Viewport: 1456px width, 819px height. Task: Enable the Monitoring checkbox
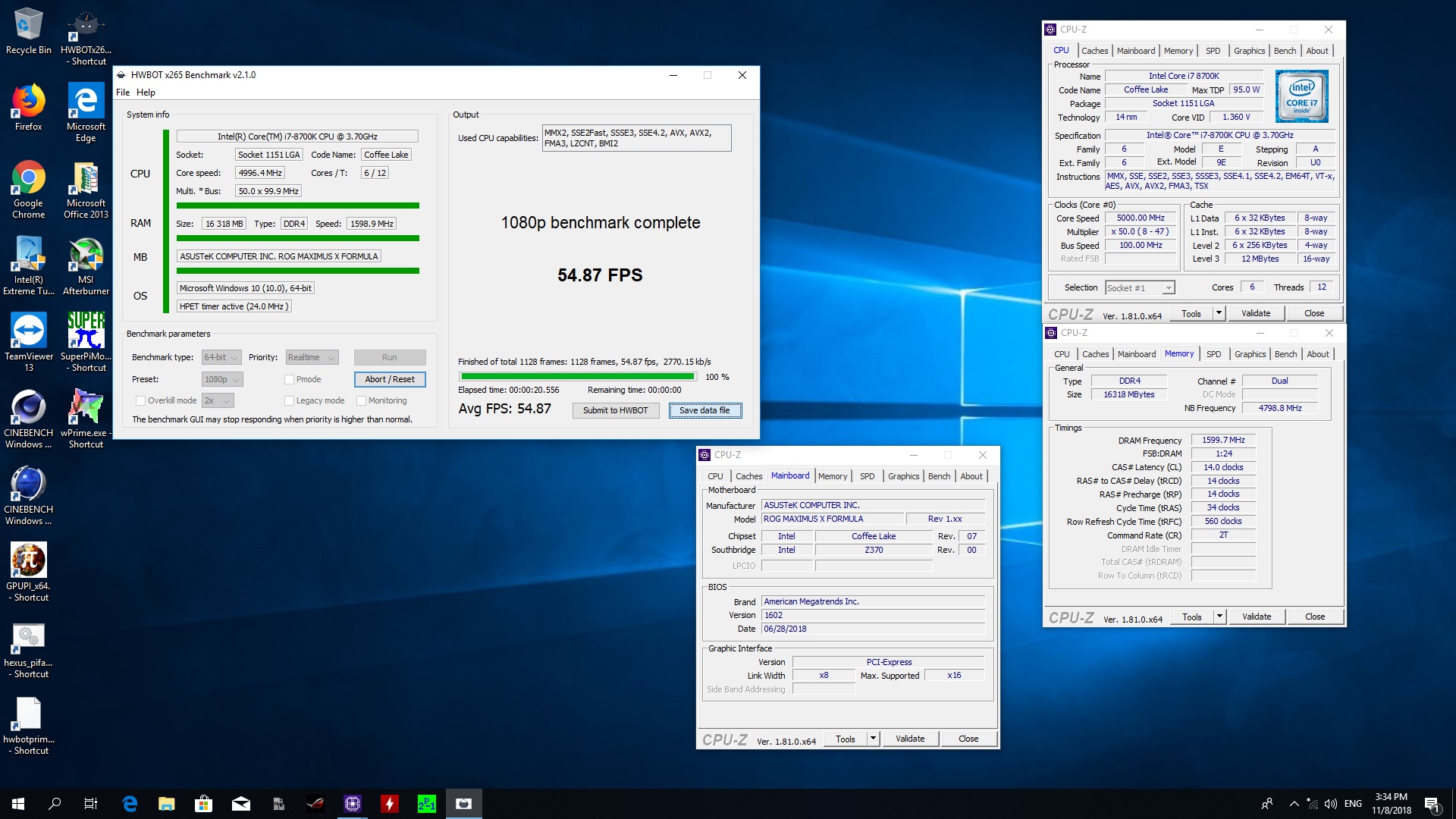(x=361, y=400)
